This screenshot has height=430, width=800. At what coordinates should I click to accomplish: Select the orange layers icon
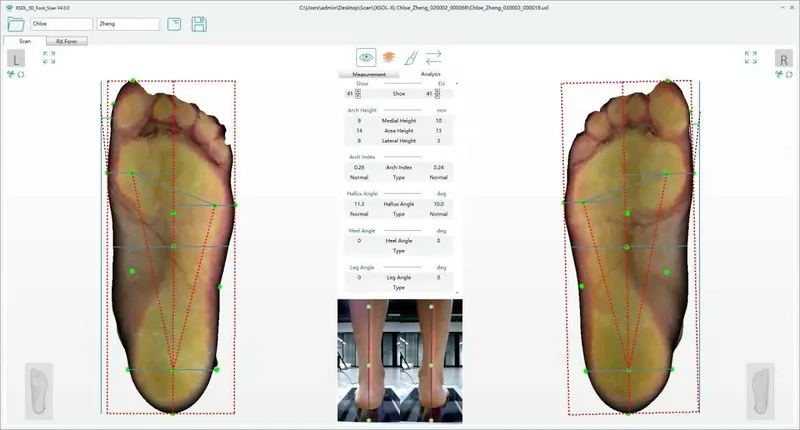click(389, 57)
